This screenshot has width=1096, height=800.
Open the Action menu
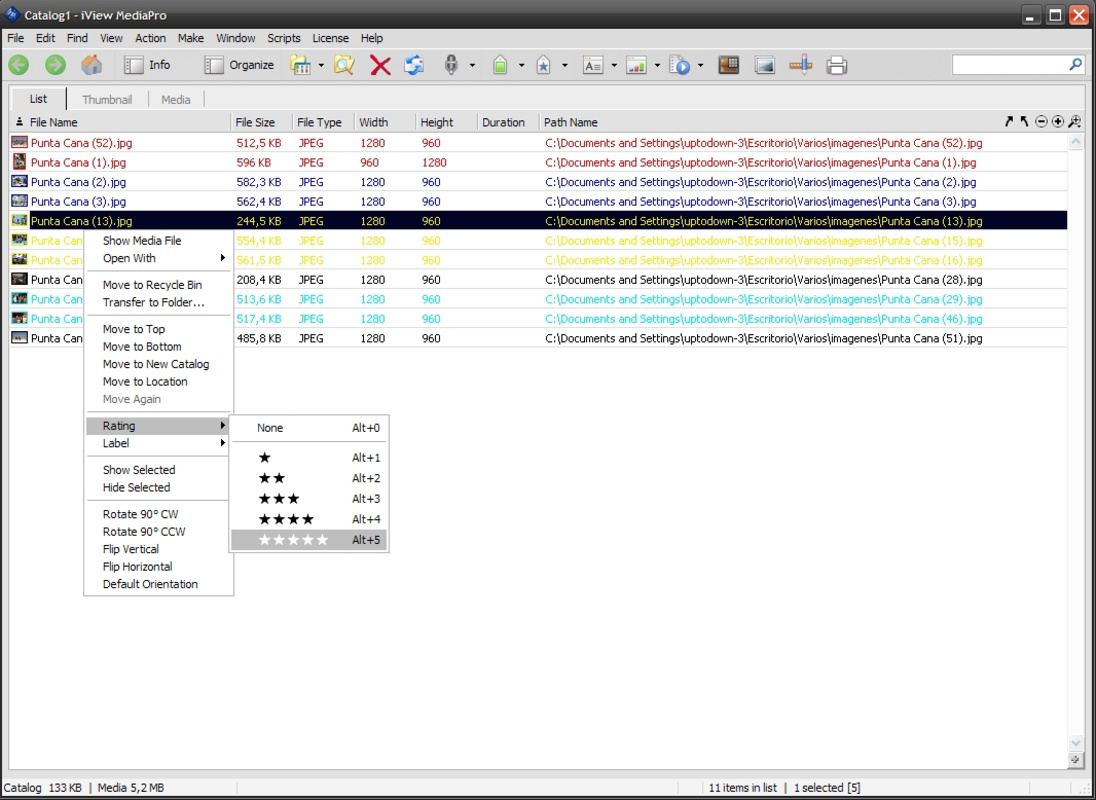[150, 38]
